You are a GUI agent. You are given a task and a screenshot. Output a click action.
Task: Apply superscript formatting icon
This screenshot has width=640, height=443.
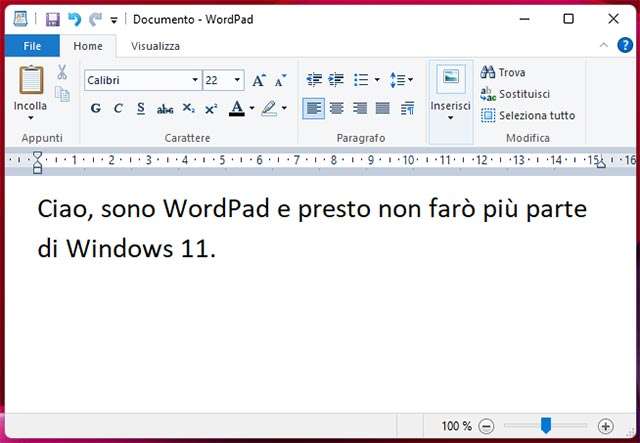(x=211, y=108)
